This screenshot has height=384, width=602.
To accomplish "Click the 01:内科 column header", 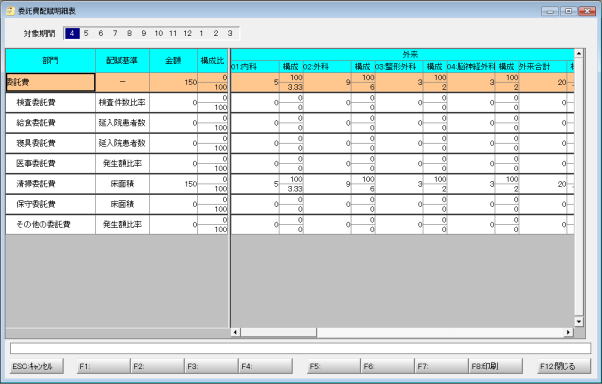I will tap(255, 67).
